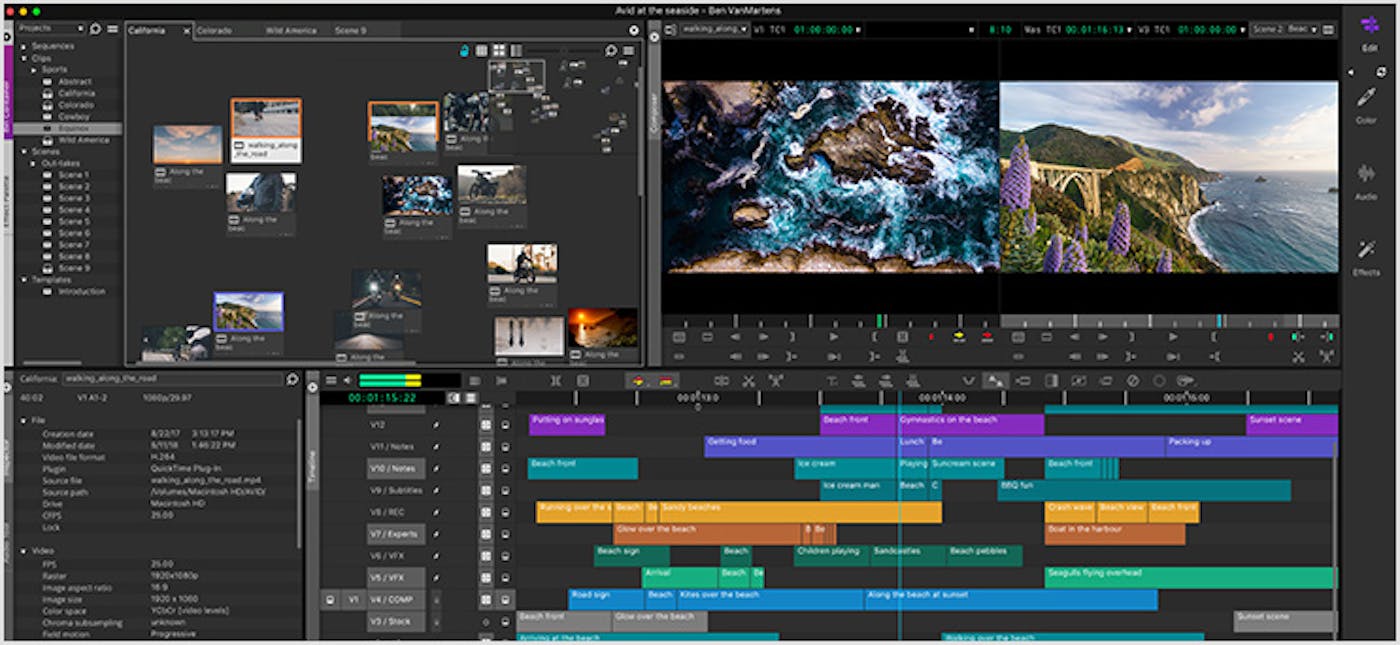
Task: Click search icon in inspector clip field
Action: coord(292,379)
